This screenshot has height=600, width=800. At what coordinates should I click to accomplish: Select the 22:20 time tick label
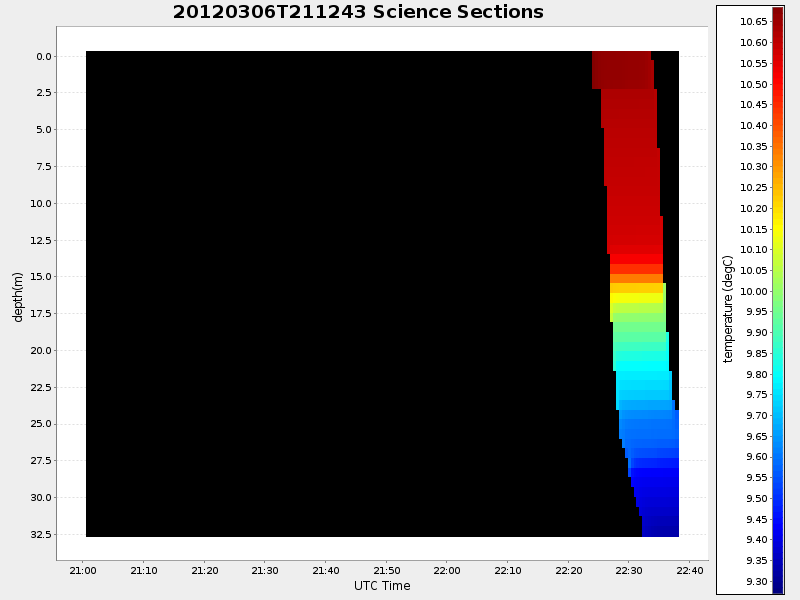pyautogui.click(x=568, y=570)
